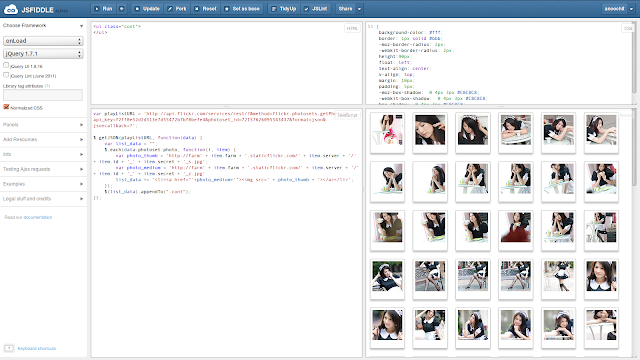Click the Share button
640x360 pixels.
345,9
